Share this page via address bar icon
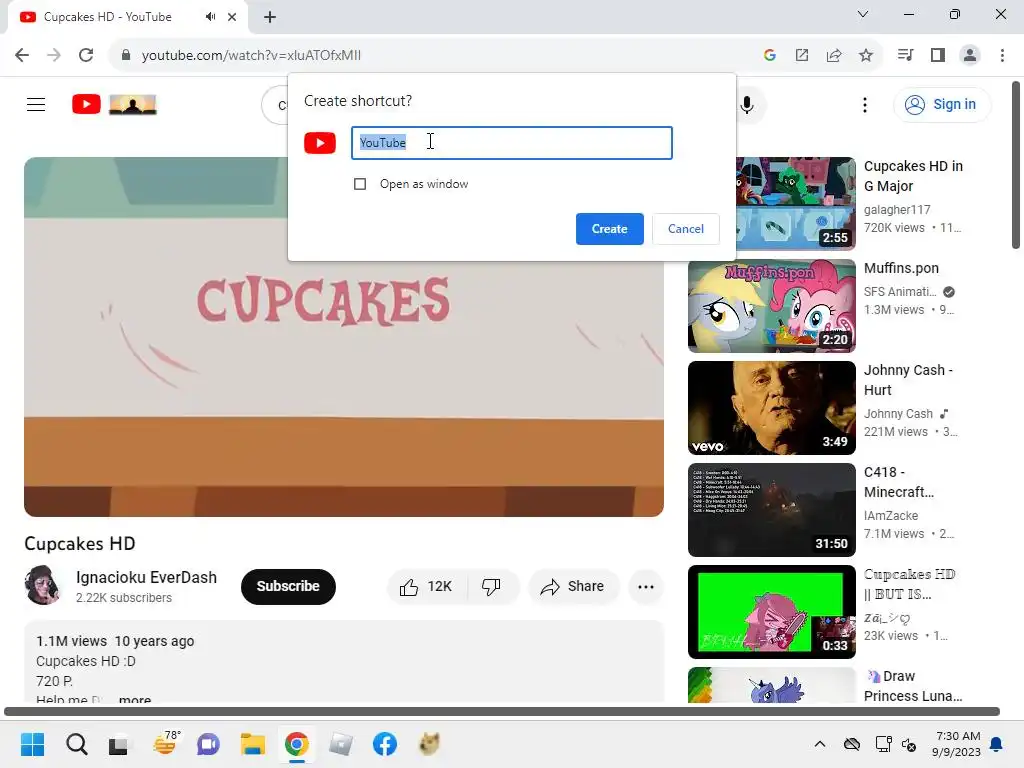 click(x=834, y=56)
